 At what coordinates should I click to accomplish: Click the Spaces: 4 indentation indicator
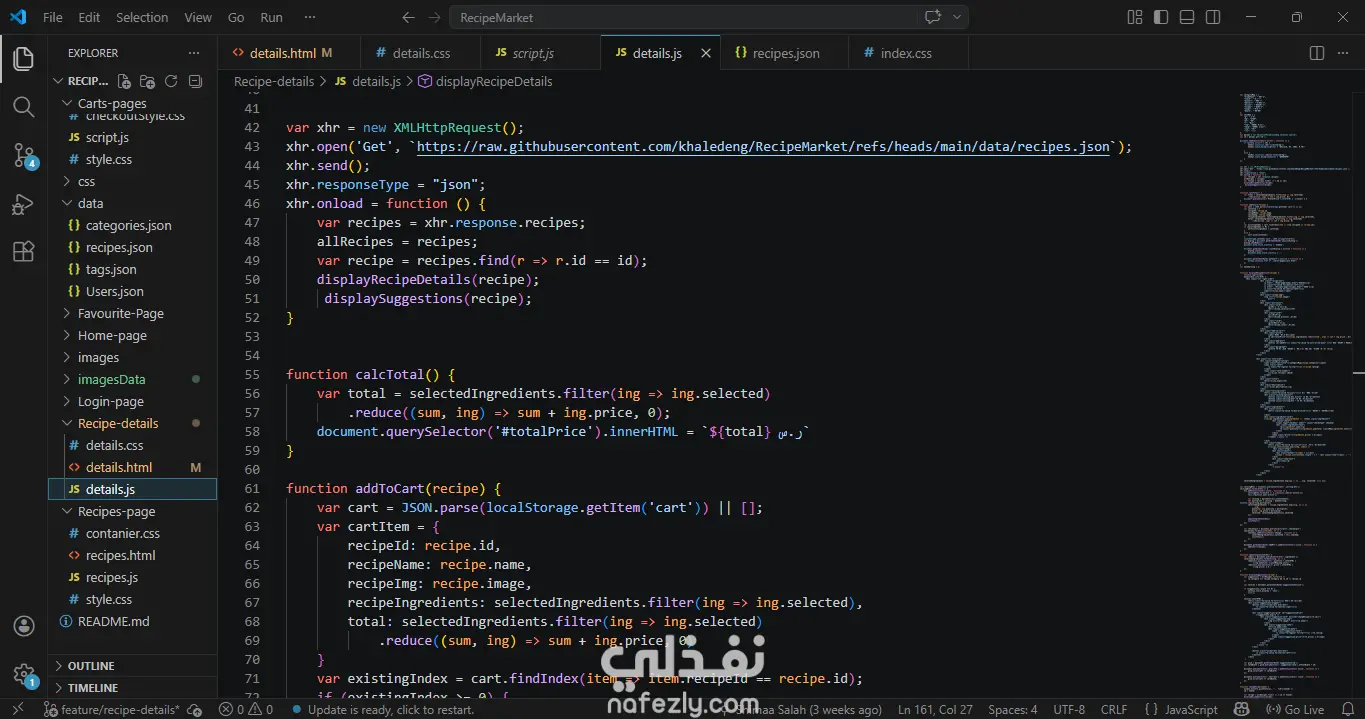pos(1013,709)
